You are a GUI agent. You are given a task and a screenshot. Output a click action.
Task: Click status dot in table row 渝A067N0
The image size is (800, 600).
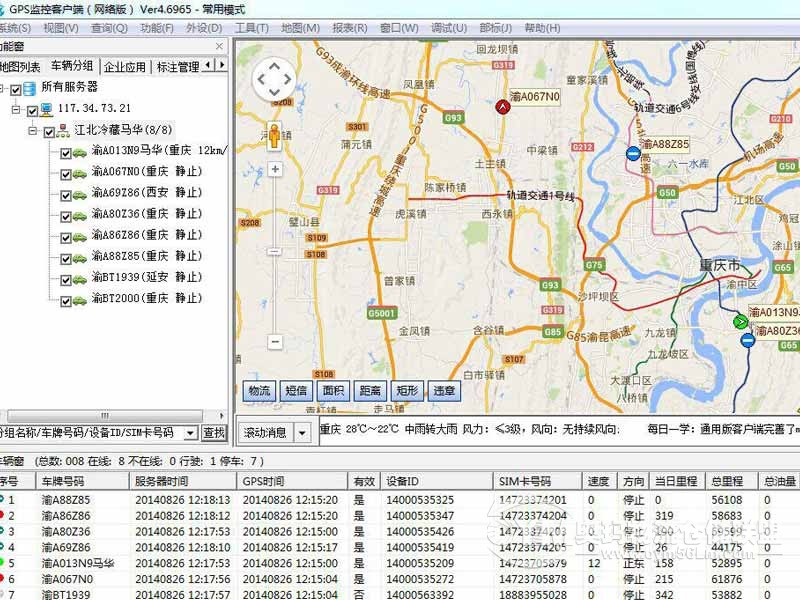[x=2, y=578]
